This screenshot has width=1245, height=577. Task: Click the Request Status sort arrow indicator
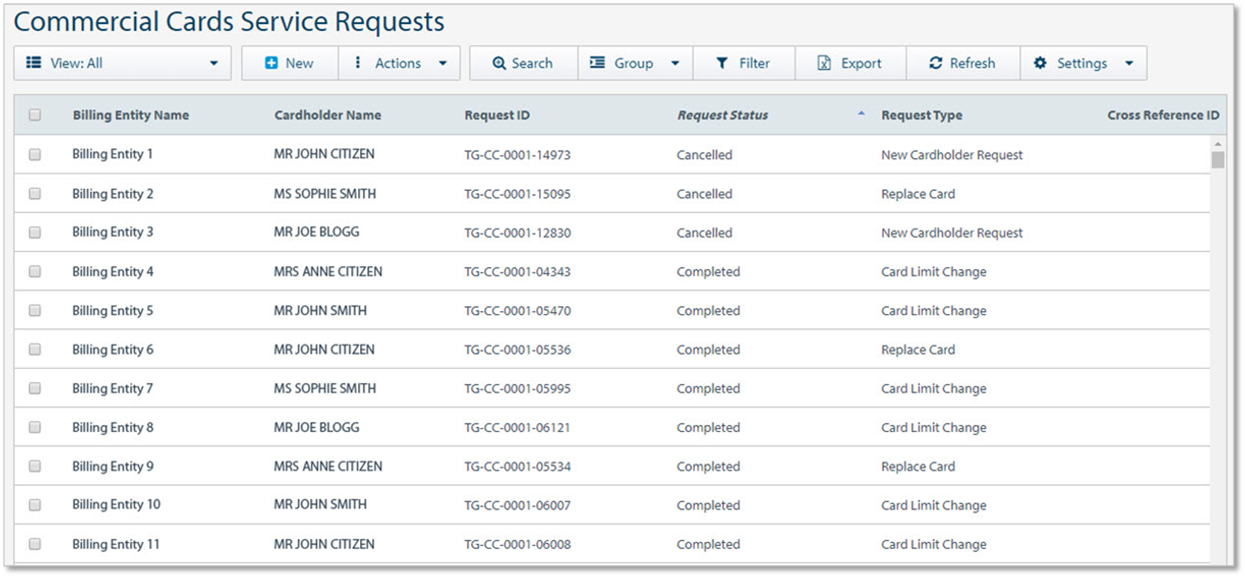(860, 114)
